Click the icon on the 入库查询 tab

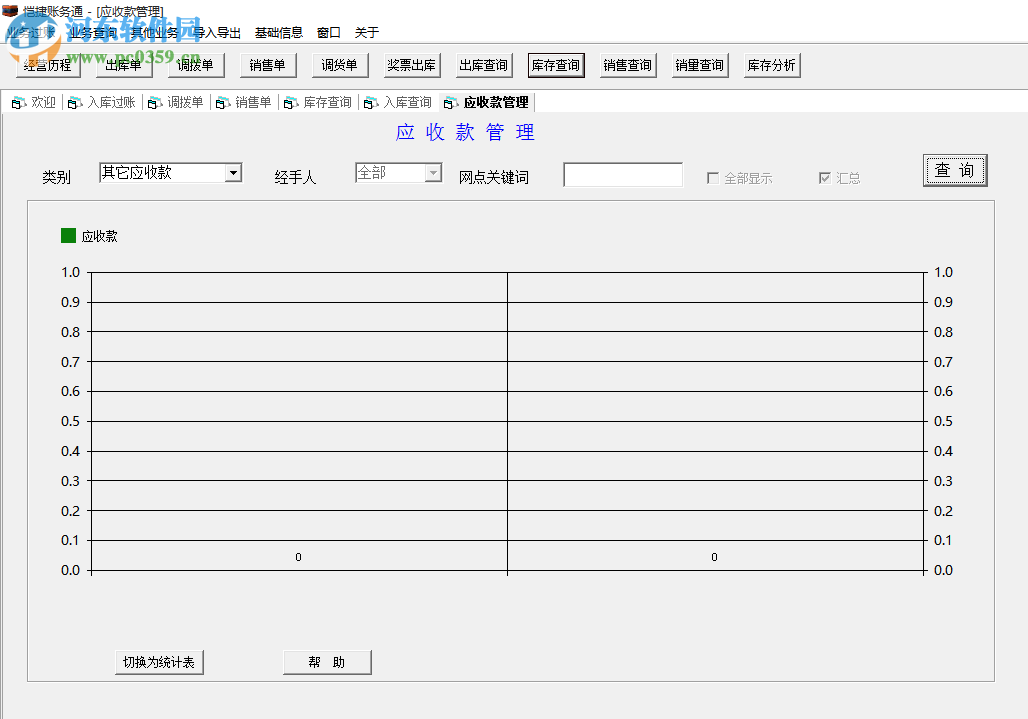(x=370, y=103)
